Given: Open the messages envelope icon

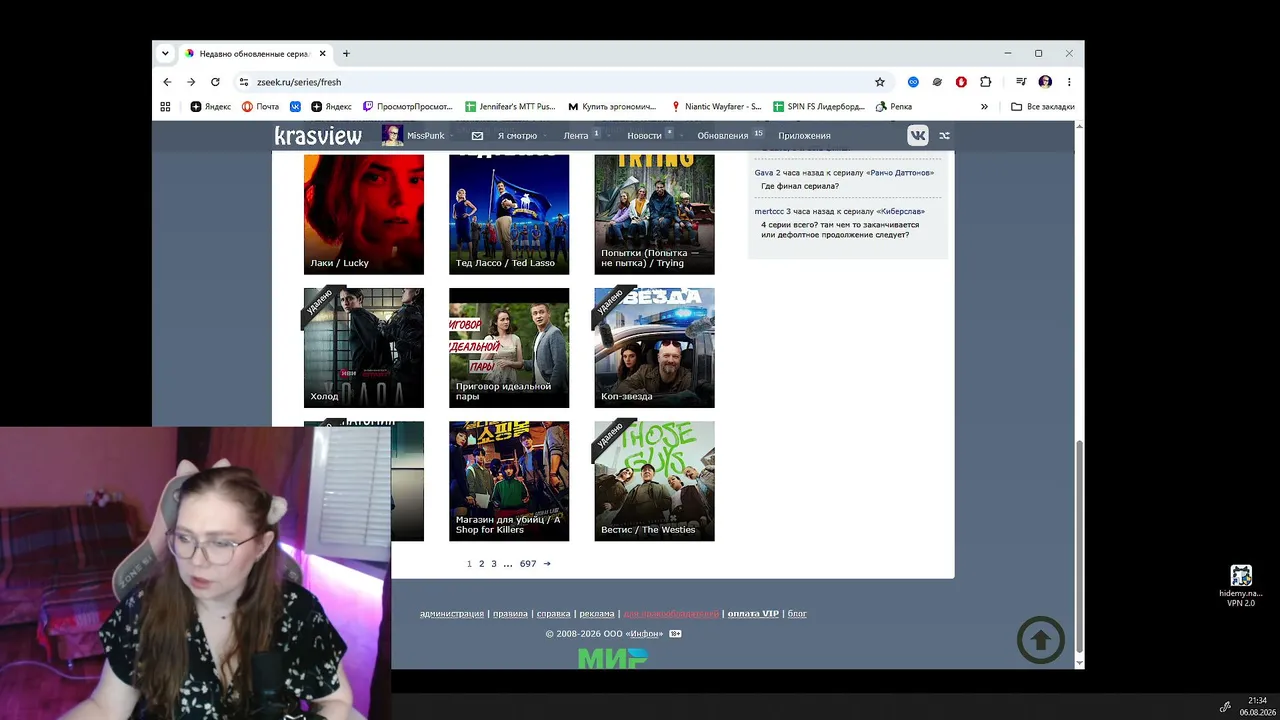Looking at the screenshot, I should (477, 136).
